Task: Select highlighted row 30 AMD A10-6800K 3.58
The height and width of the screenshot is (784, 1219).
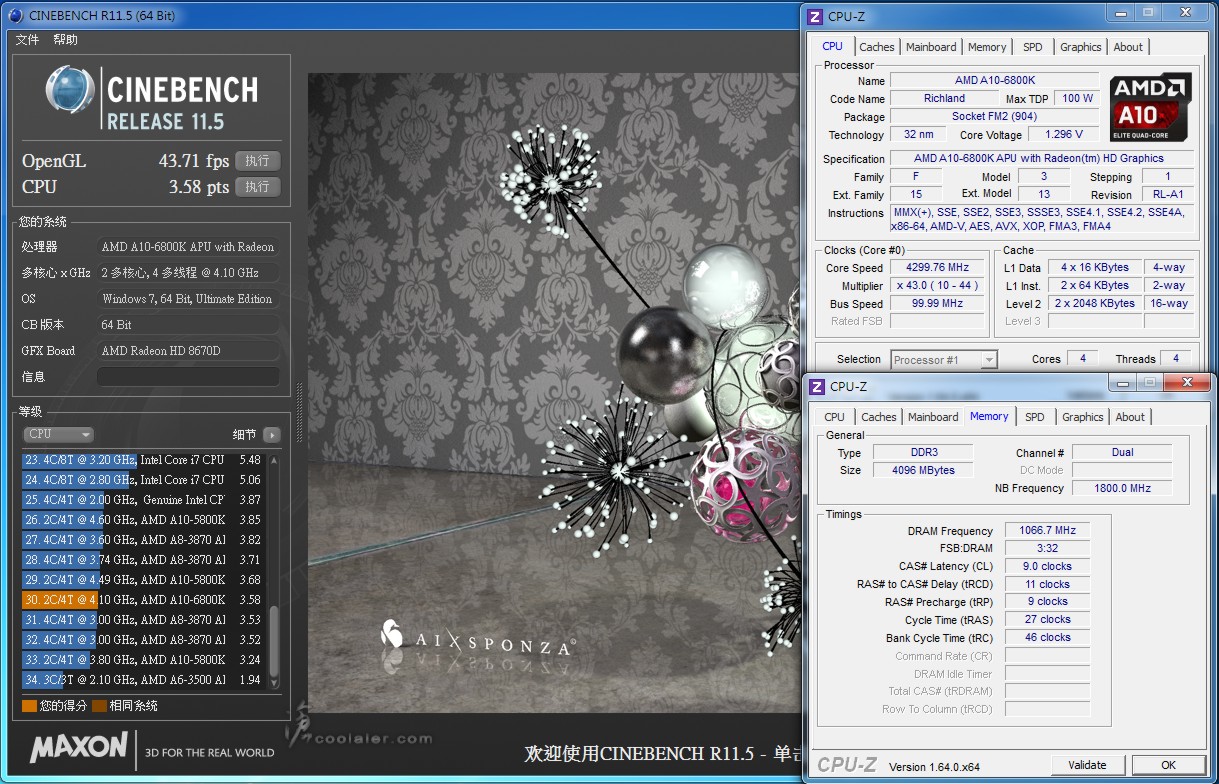Action: pos(144,600)
